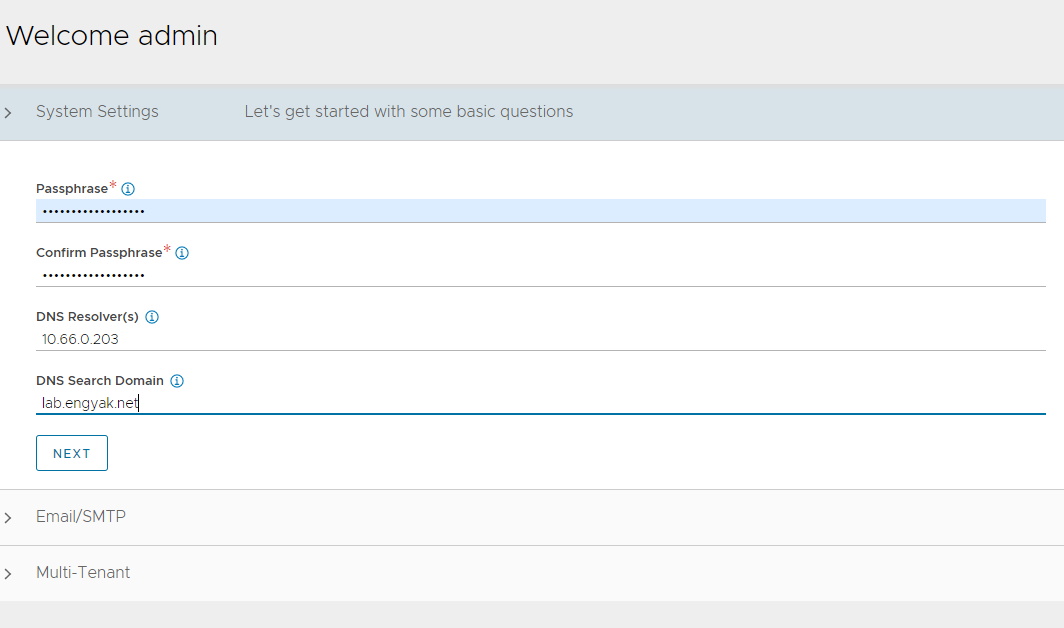Select the System Settings section header
The image size is (1064, 628).
pyautogui.click(x=97, y=112)
